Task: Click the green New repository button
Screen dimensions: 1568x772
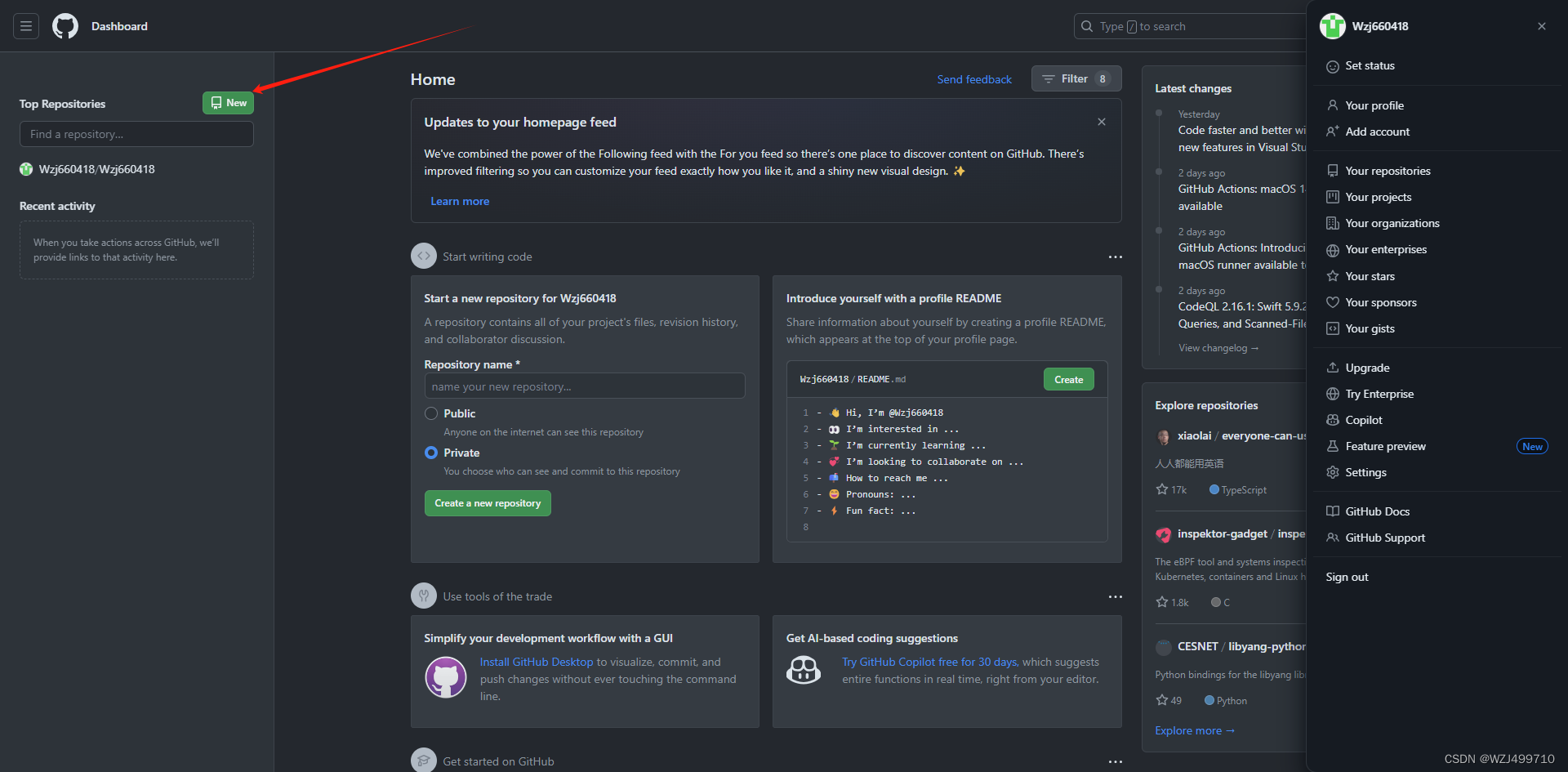Action: pos(228,102)
